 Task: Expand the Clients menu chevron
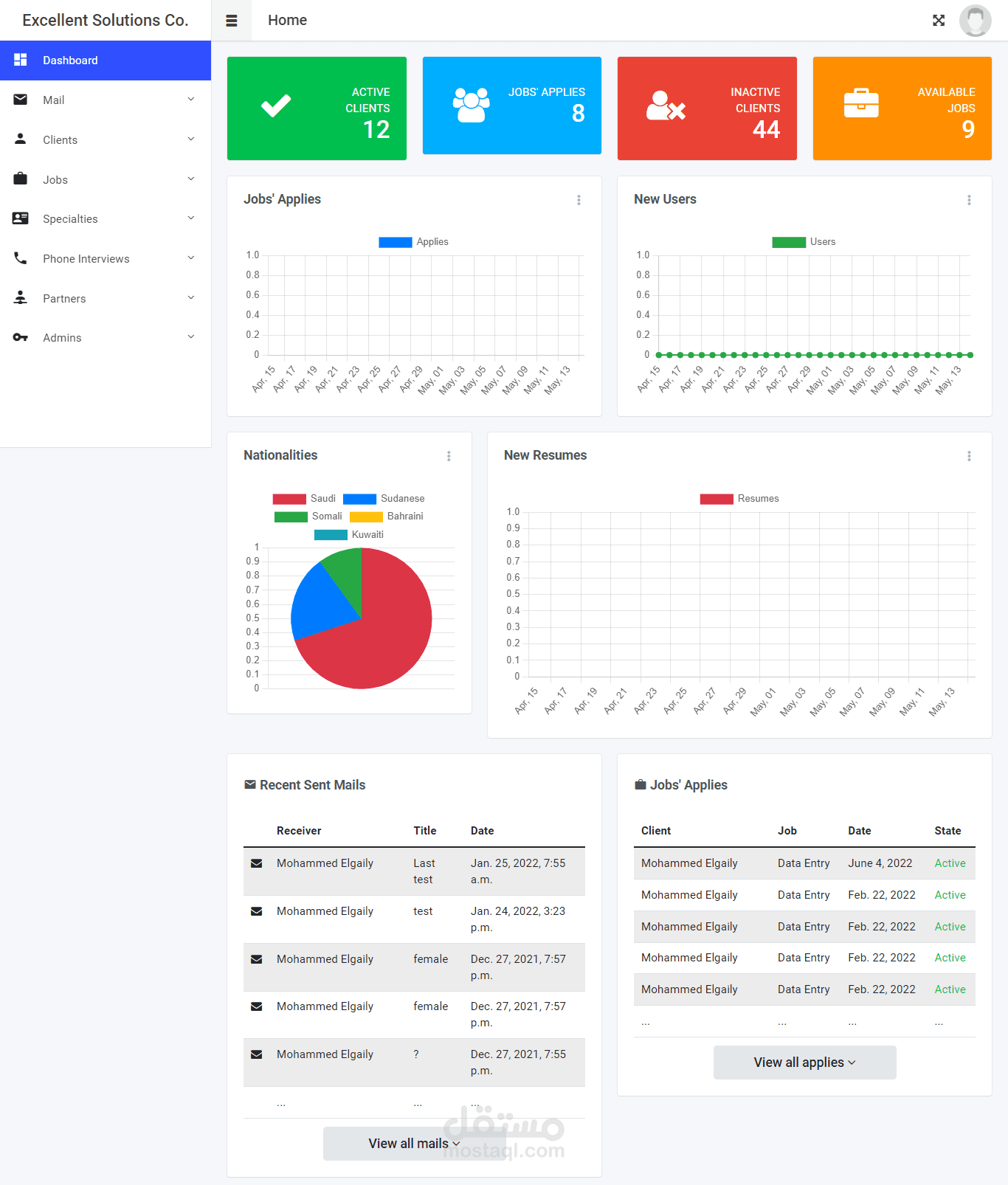(x=191, y=139)
